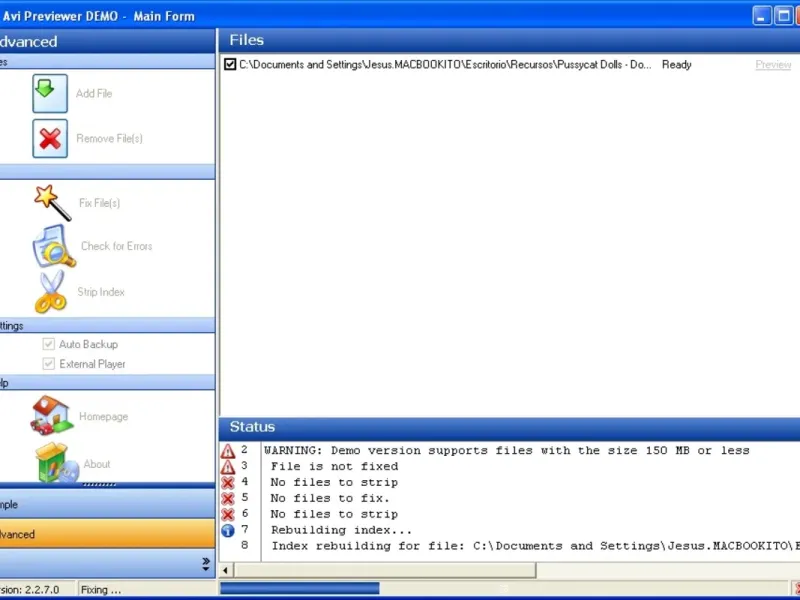Open the About box icon
Viewport: 800px width, 600px height.
click(57, 463)
